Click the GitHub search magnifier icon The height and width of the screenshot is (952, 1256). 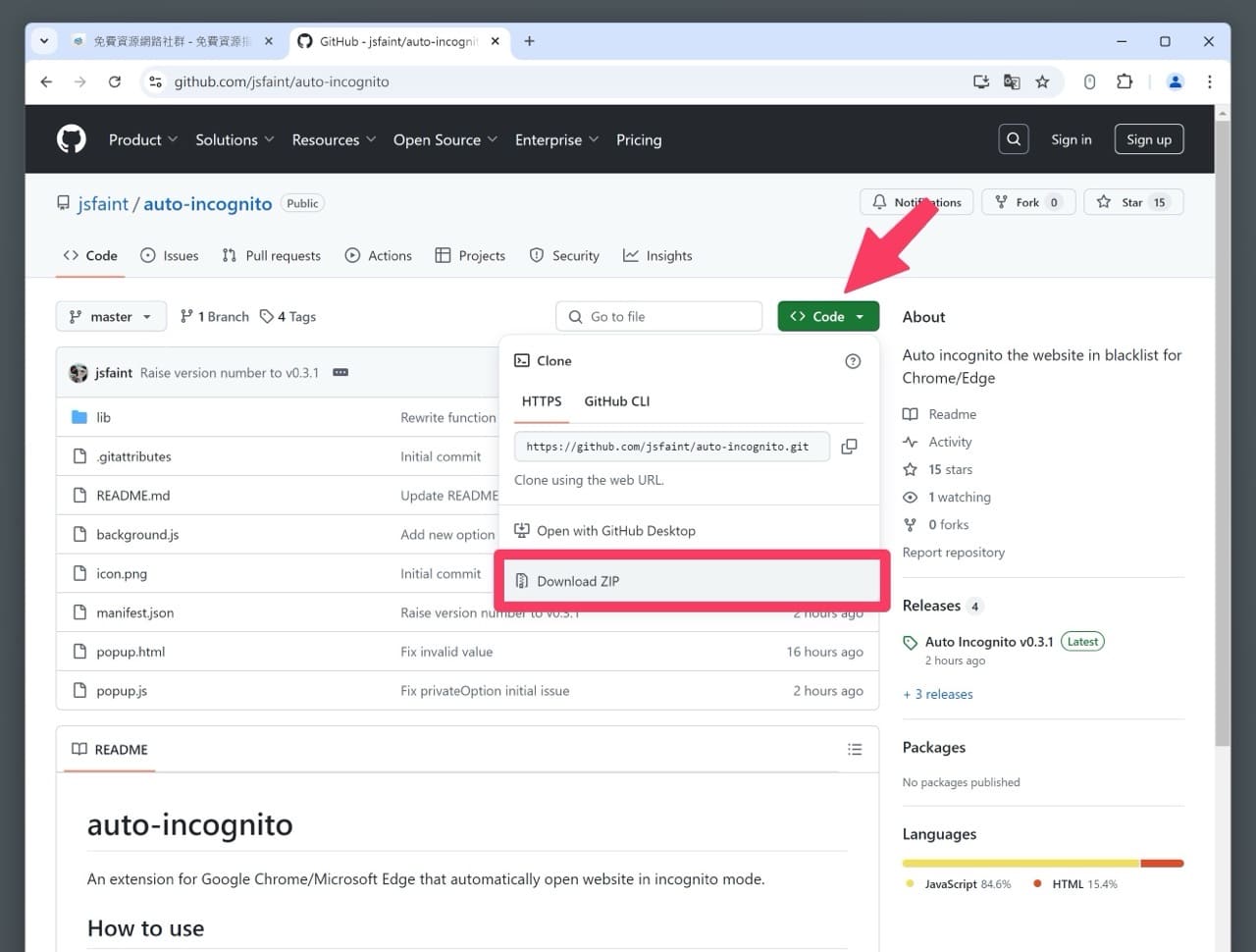[x=1014, y=139]
